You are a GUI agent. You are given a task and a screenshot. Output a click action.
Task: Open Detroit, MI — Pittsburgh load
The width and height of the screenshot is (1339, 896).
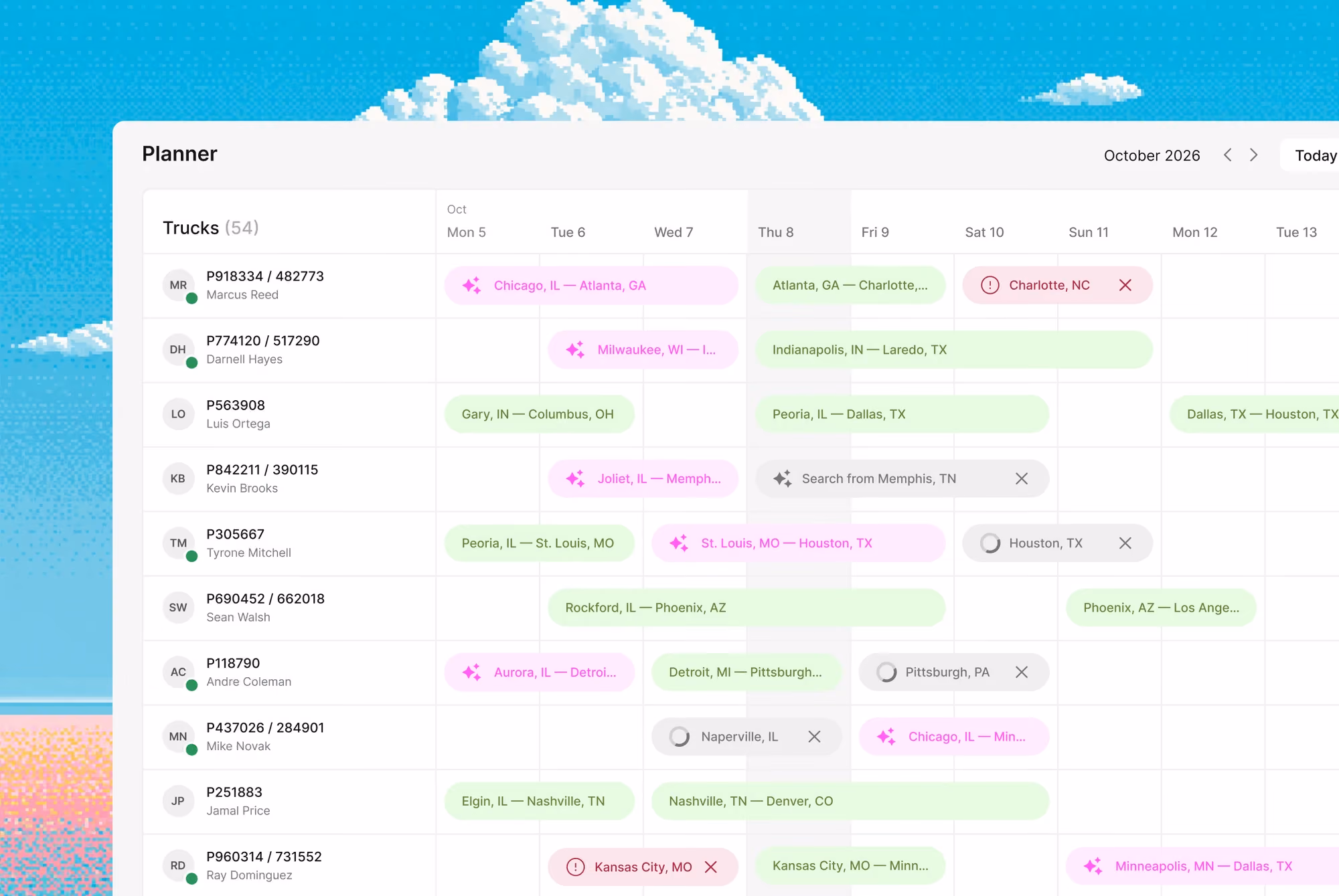click(746, 672)
